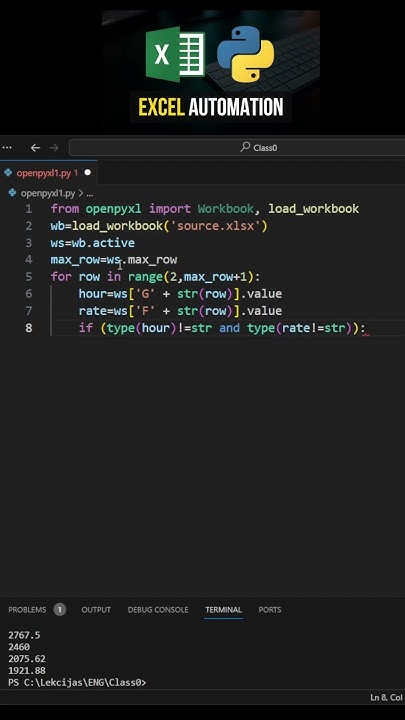
Task: Select the openpyxl1.py editor tab
Action: click(48, 173)
